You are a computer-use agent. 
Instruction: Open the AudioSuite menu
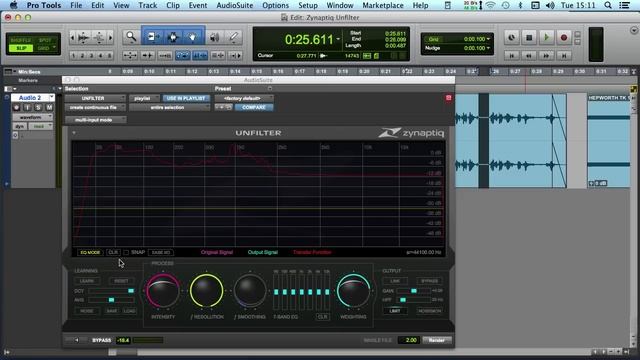(x=235, y=5)
